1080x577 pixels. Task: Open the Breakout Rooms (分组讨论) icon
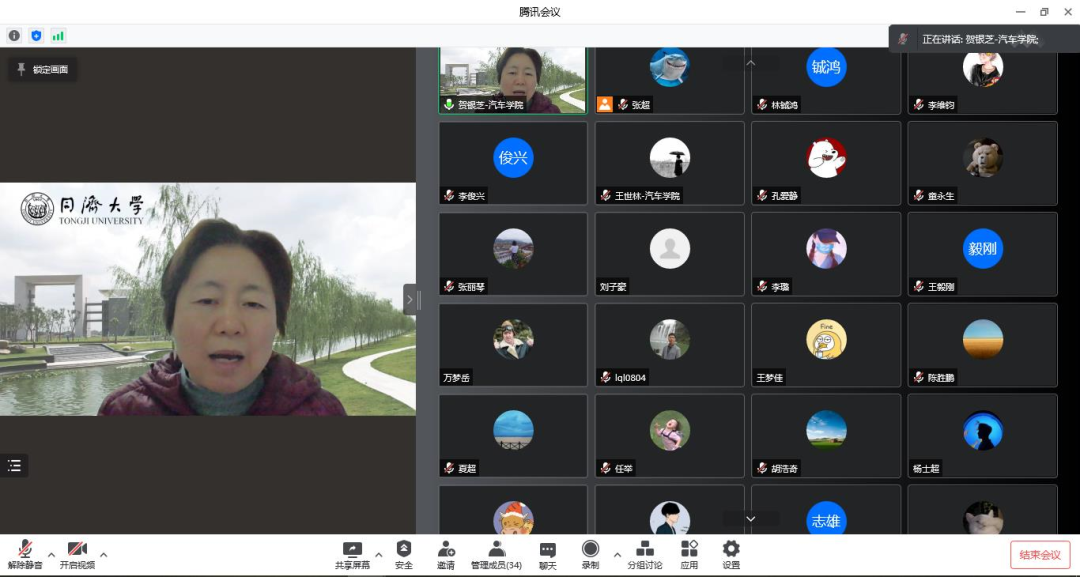(x=645, y=554)
